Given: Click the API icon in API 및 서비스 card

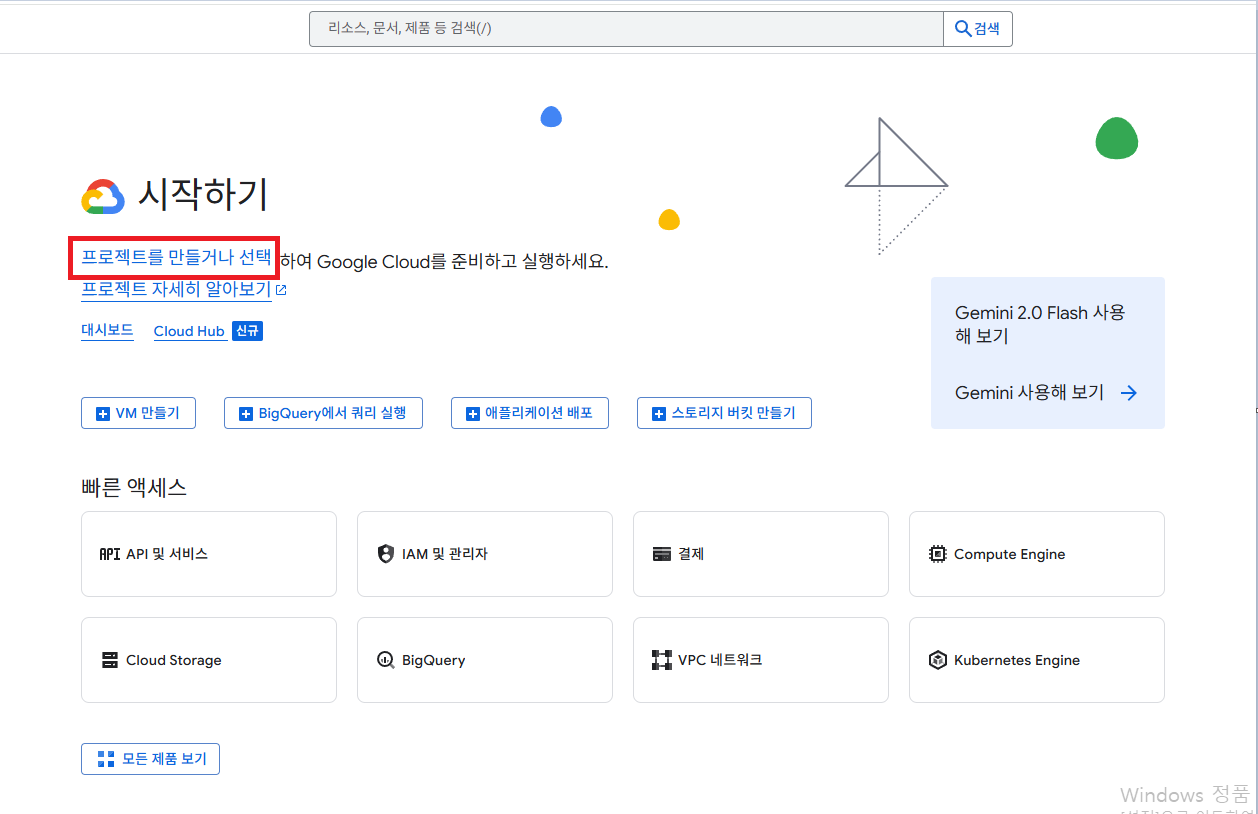Looking at the screenshot, I should [x=110, y=554].
